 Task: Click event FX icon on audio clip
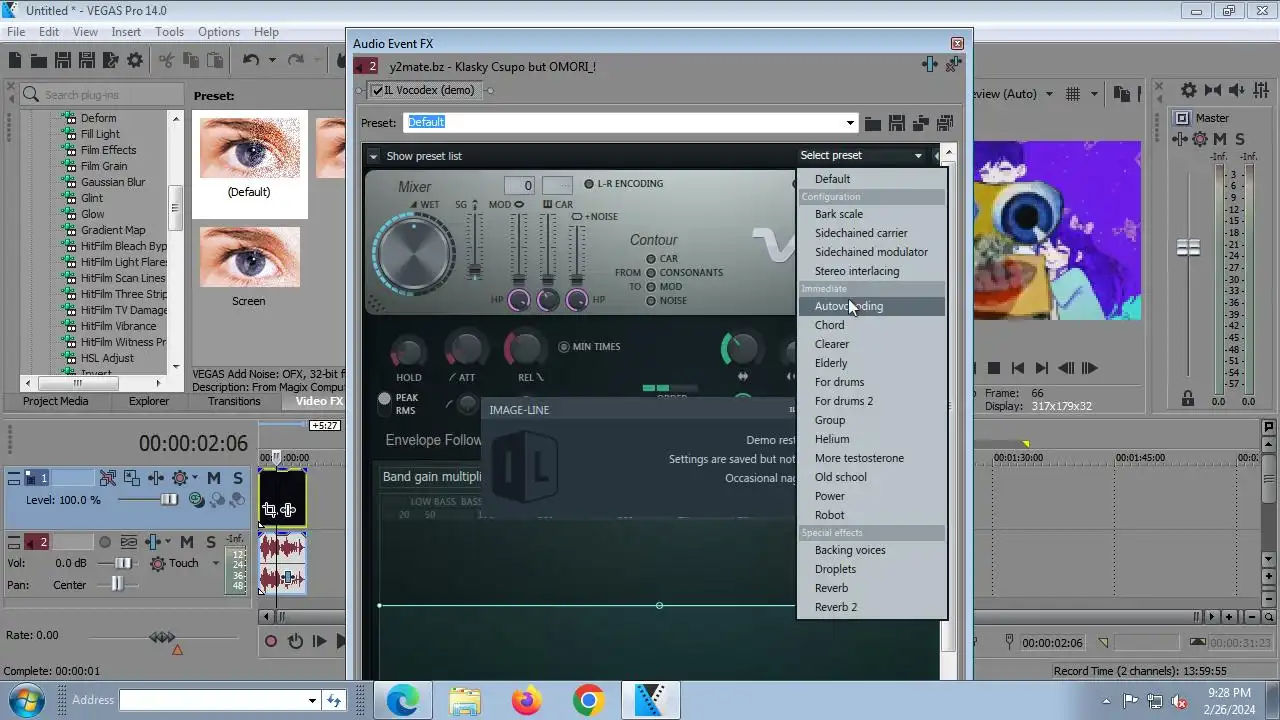tap(288, 578)
